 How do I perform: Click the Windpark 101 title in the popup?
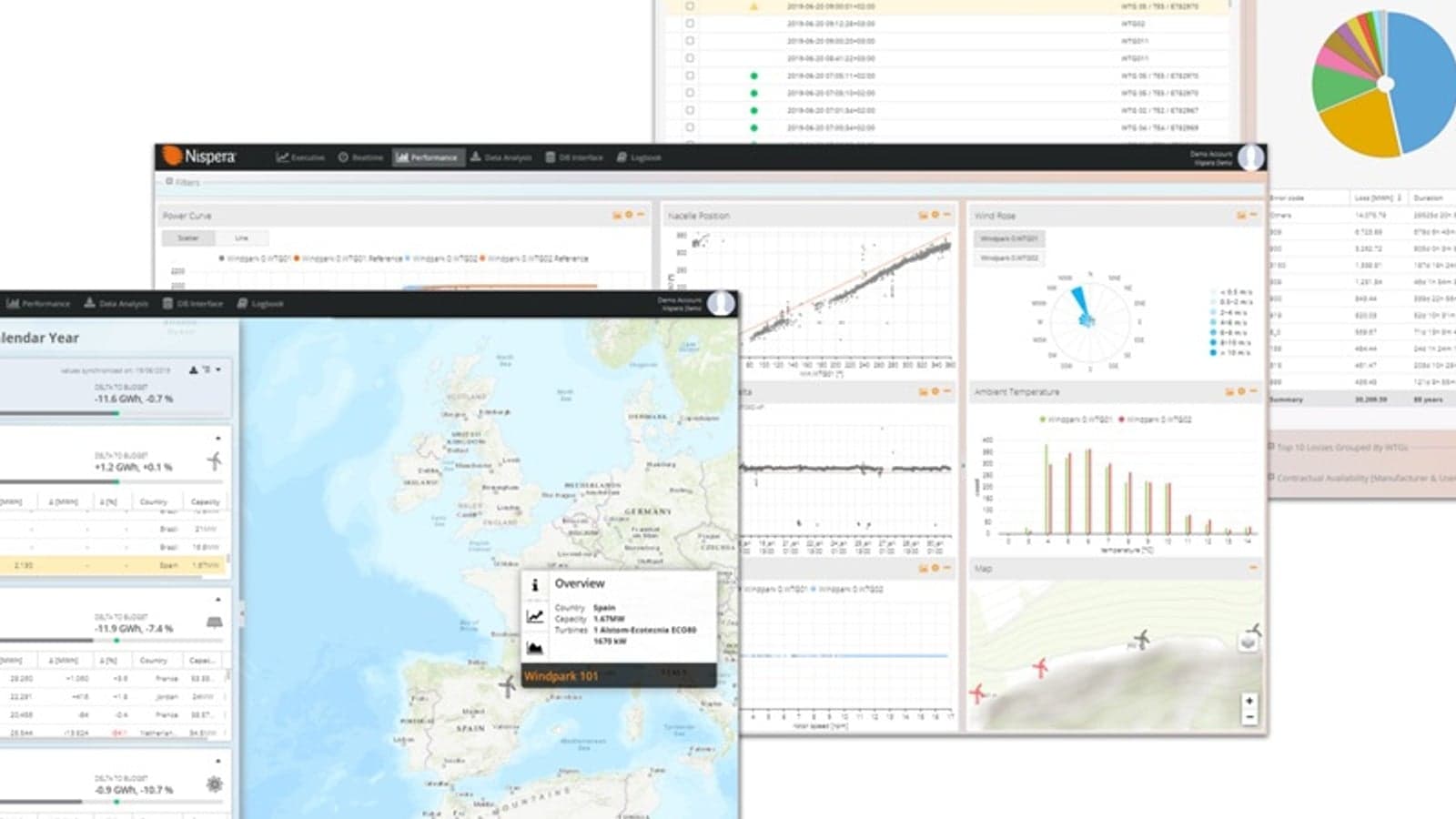point(561,676)
